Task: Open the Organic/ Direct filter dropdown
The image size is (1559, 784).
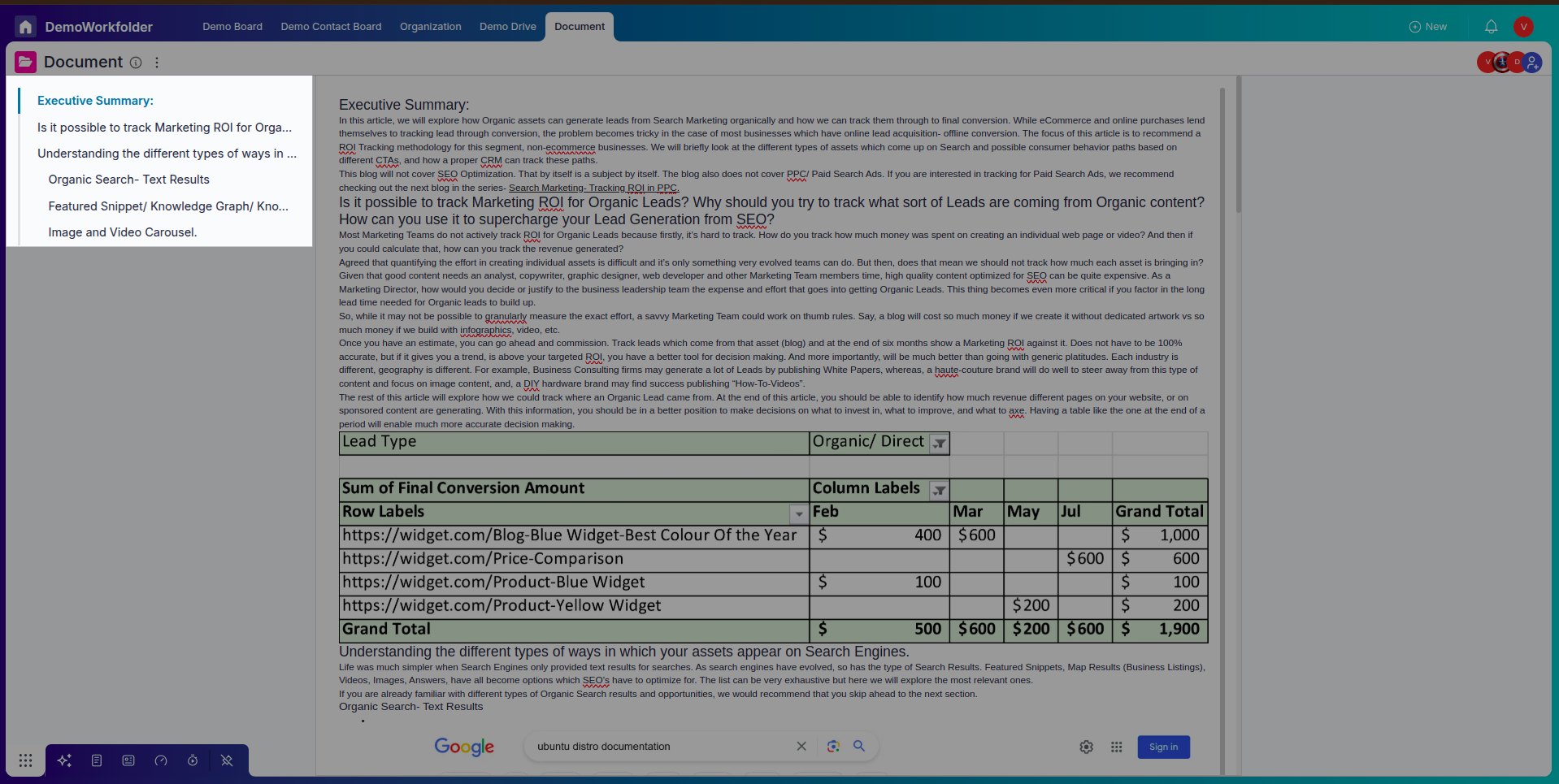Action: 940,443
